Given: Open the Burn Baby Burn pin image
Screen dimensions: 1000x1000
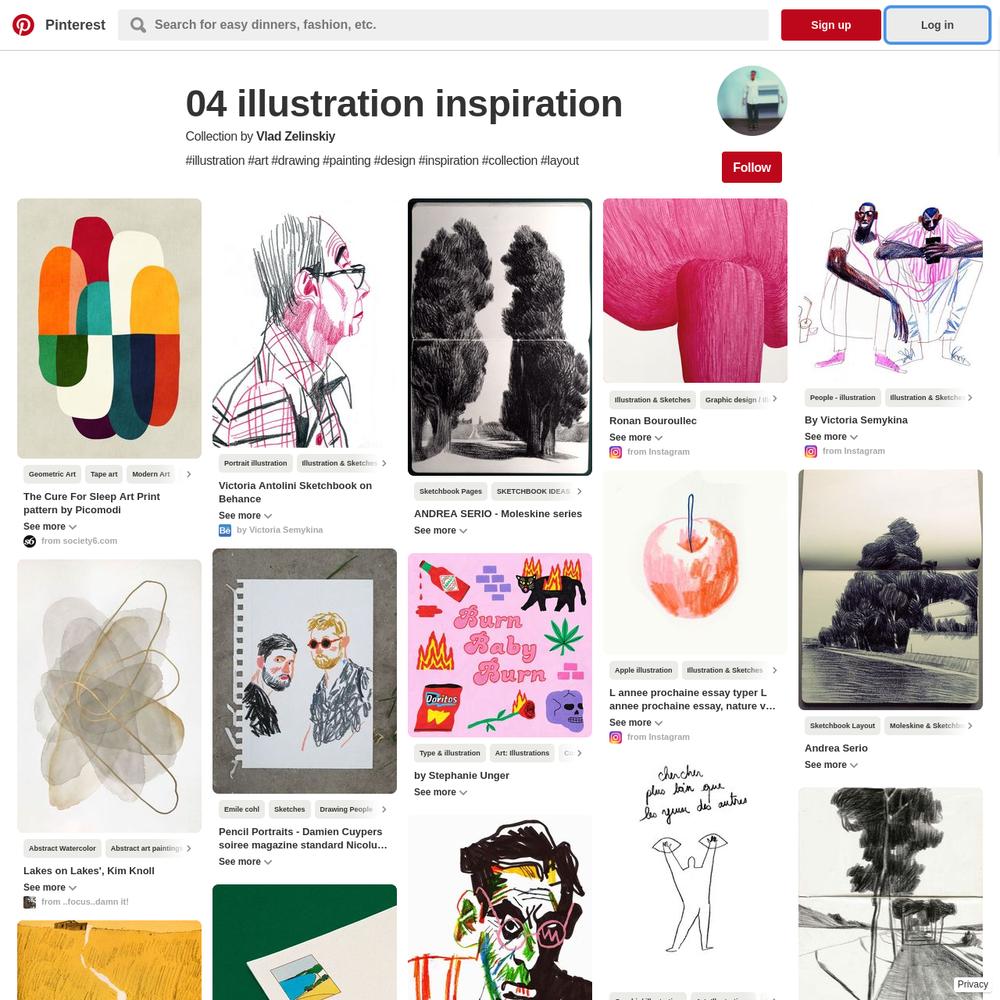Looking at the screenshot, I should [x=500, y=645].
